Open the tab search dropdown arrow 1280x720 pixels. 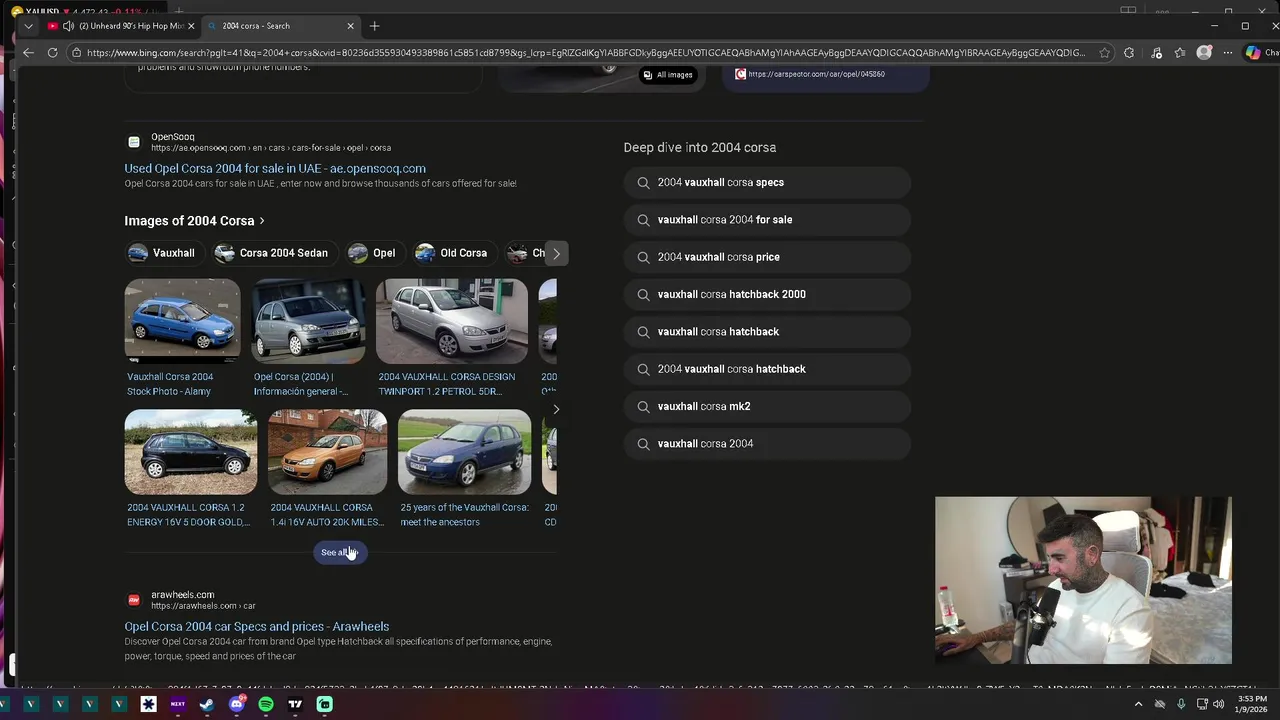(x=28, y=26)
